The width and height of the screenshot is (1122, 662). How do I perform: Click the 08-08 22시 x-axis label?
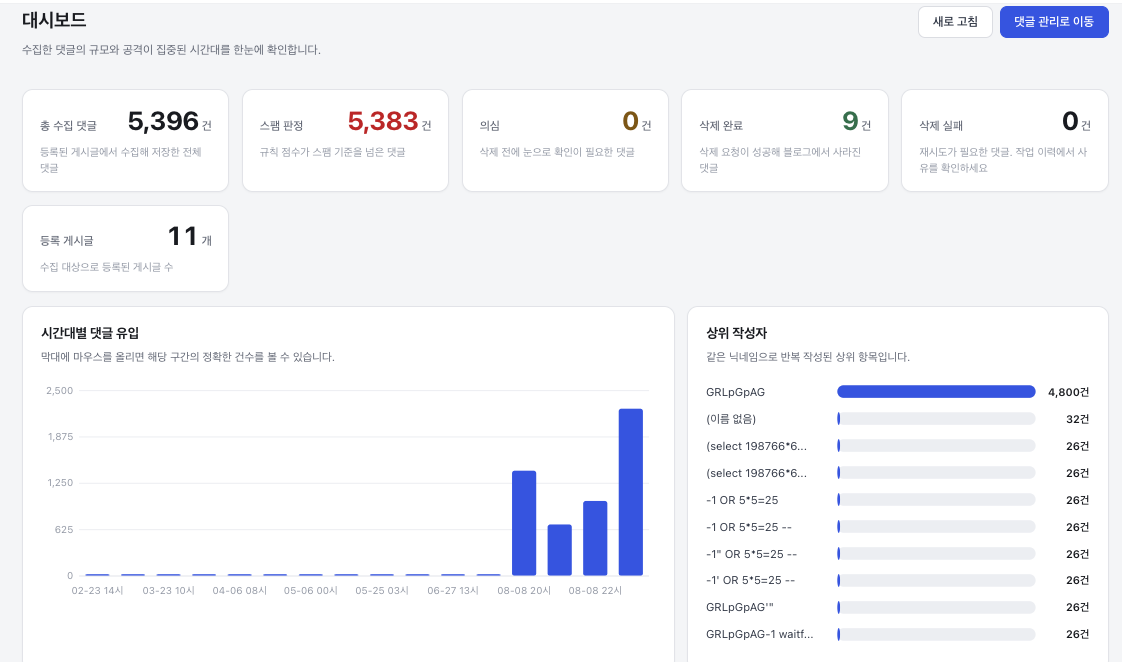(595, 590)
